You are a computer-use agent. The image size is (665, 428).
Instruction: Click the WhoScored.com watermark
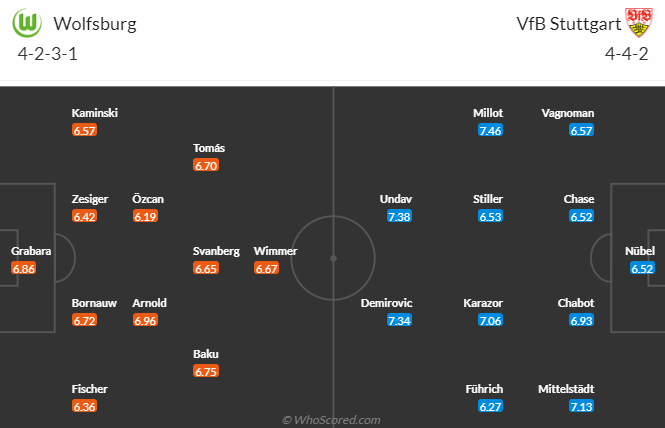click(331, 420)
